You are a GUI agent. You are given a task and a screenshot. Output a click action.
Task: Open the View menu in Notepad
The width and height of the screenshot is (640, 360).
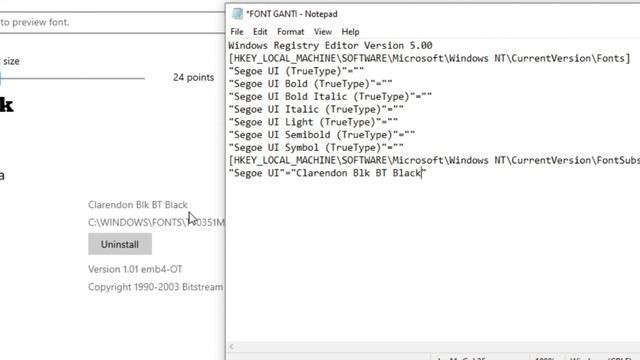click(322, 32)
